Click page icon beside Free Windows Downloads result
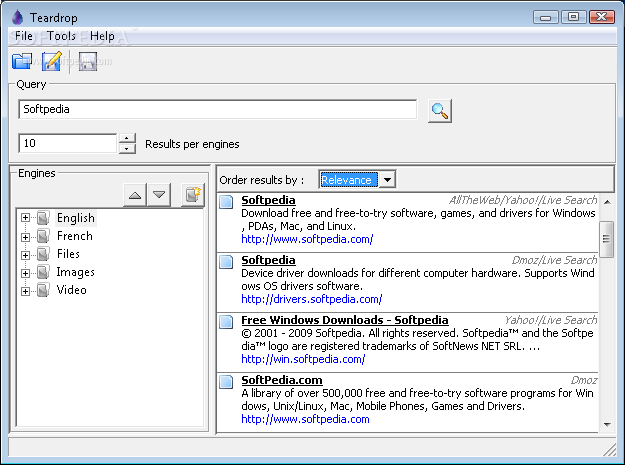The height and width of the screenshot is (465, 625). [x=226, y=322]
